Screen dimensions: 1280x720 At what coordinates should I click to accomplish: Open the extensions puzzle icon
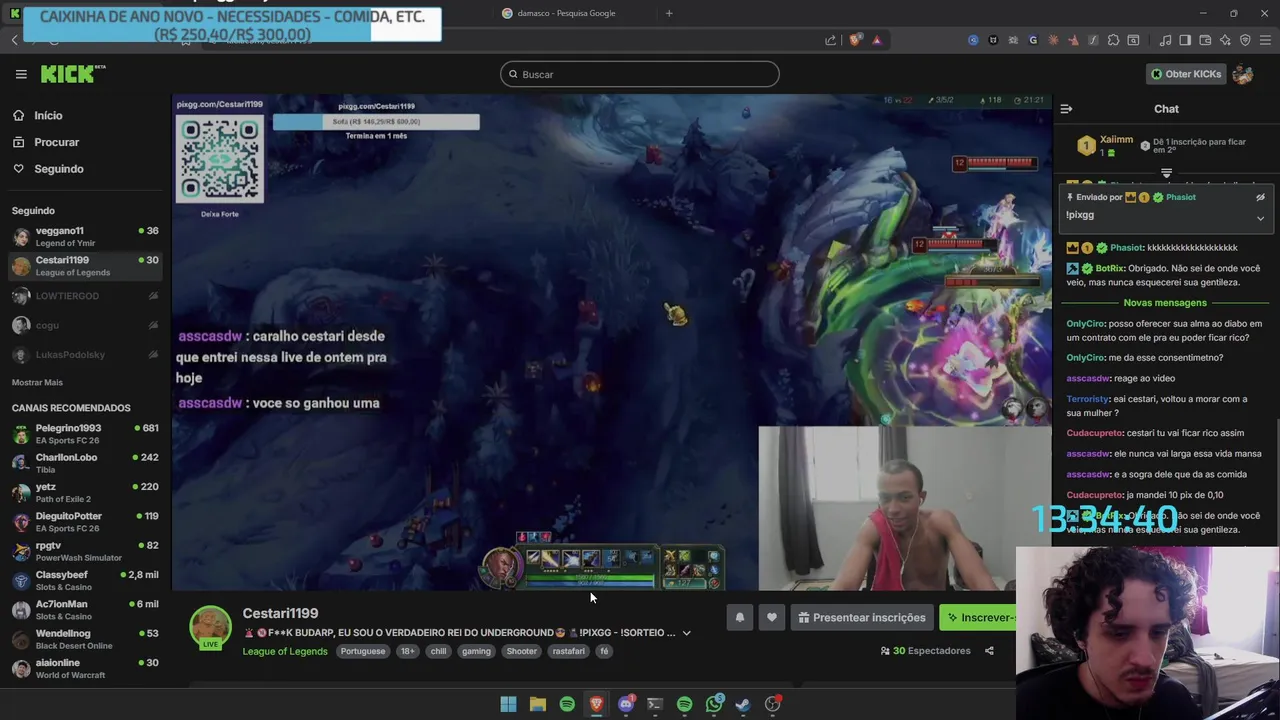click(1113, 40)
